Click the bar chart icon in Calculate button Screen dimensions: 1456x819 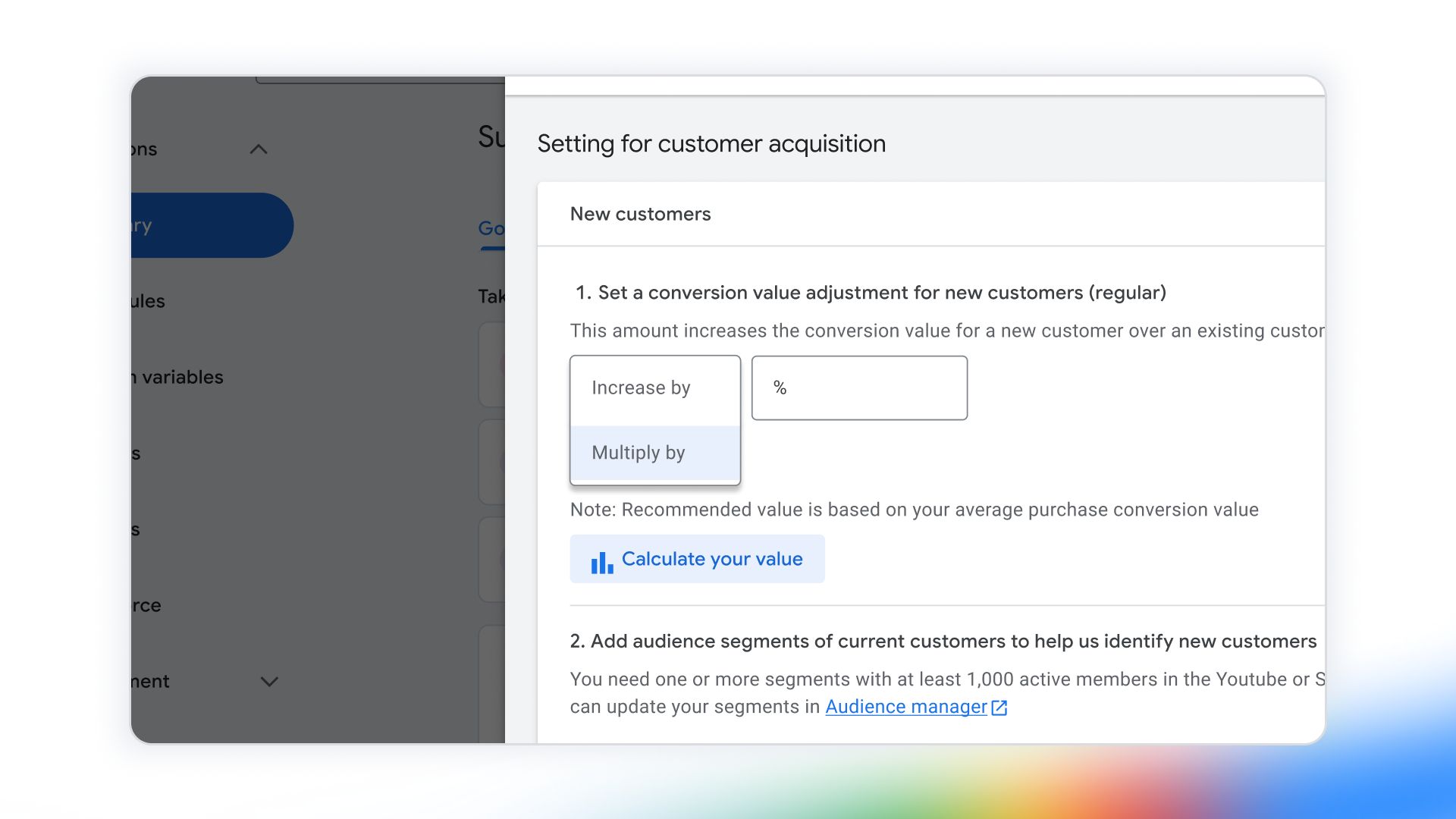point(602,563)
